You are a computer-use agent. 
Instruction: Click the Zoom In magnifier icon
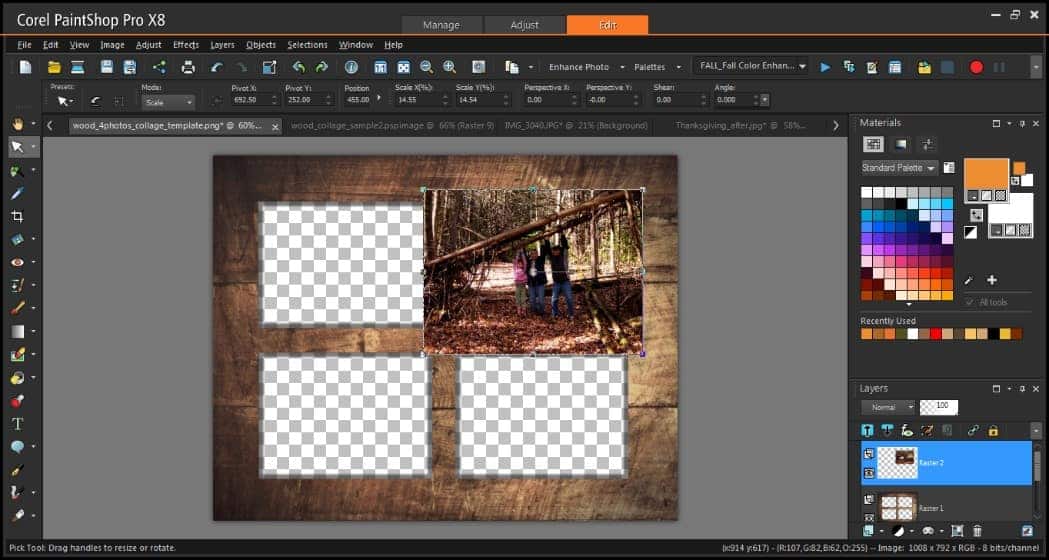coord(449,67)
